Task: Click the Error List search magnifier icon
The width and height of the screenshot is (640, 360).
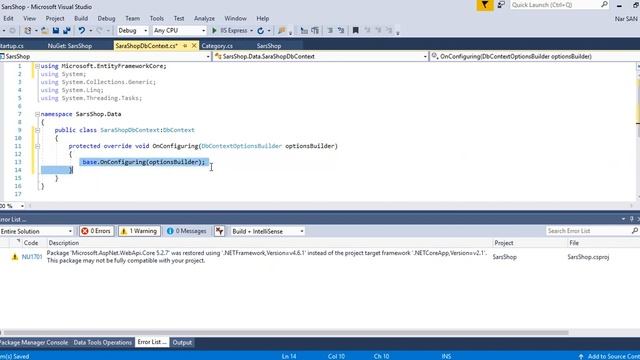Action: [635, 231]
